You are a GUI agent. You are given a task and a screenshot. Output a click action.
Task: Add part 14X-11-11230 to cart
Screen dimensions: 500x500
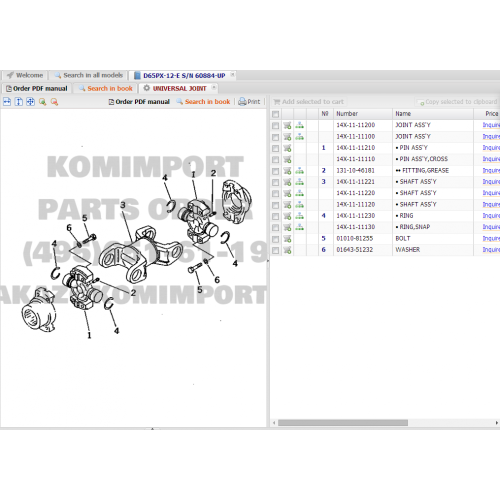(x=287, y=216)
